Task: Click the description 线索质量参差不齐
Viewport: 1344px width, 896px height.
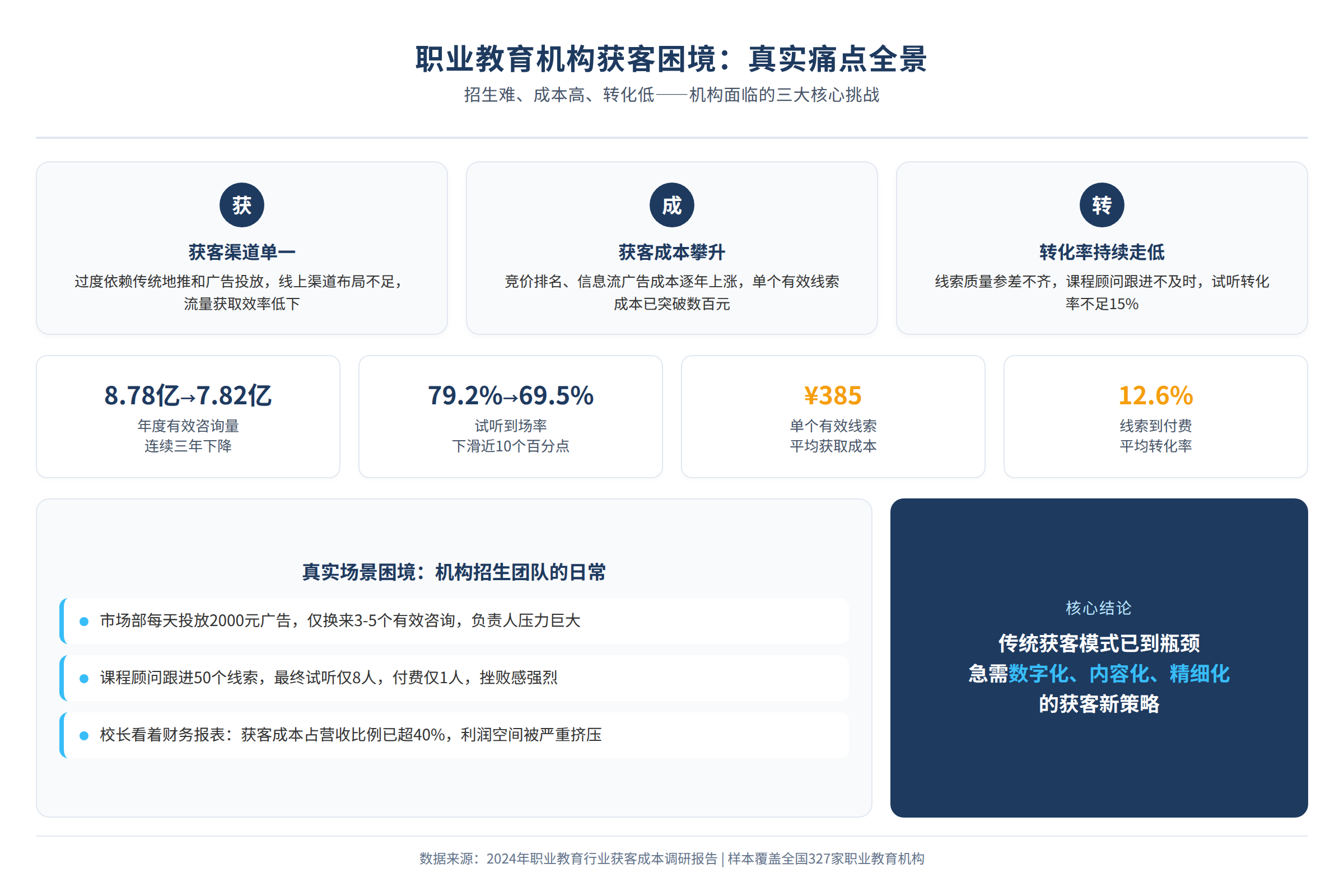Action: (x=1102, y=292)
